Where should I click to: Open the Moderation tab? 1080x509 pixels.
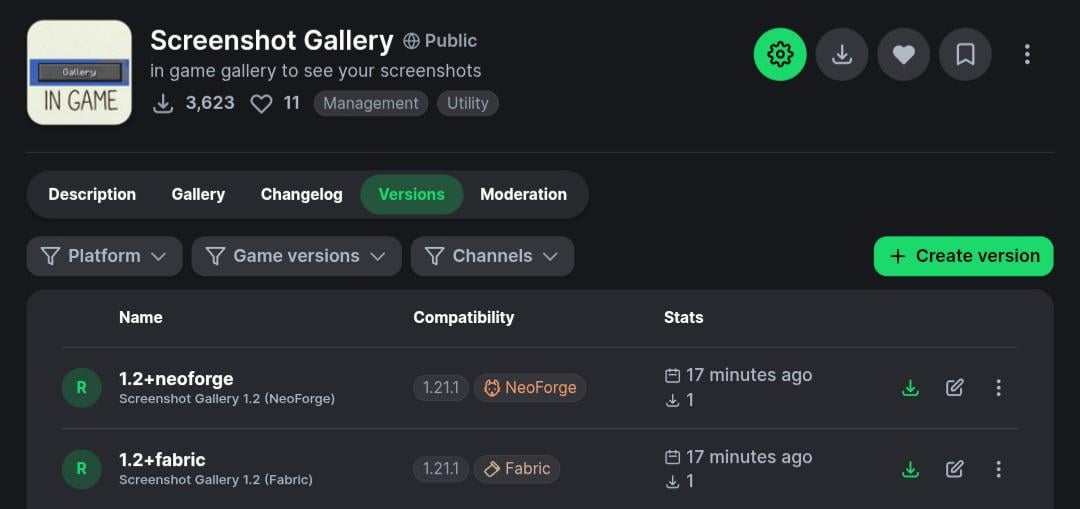click(x=523, y=195)
